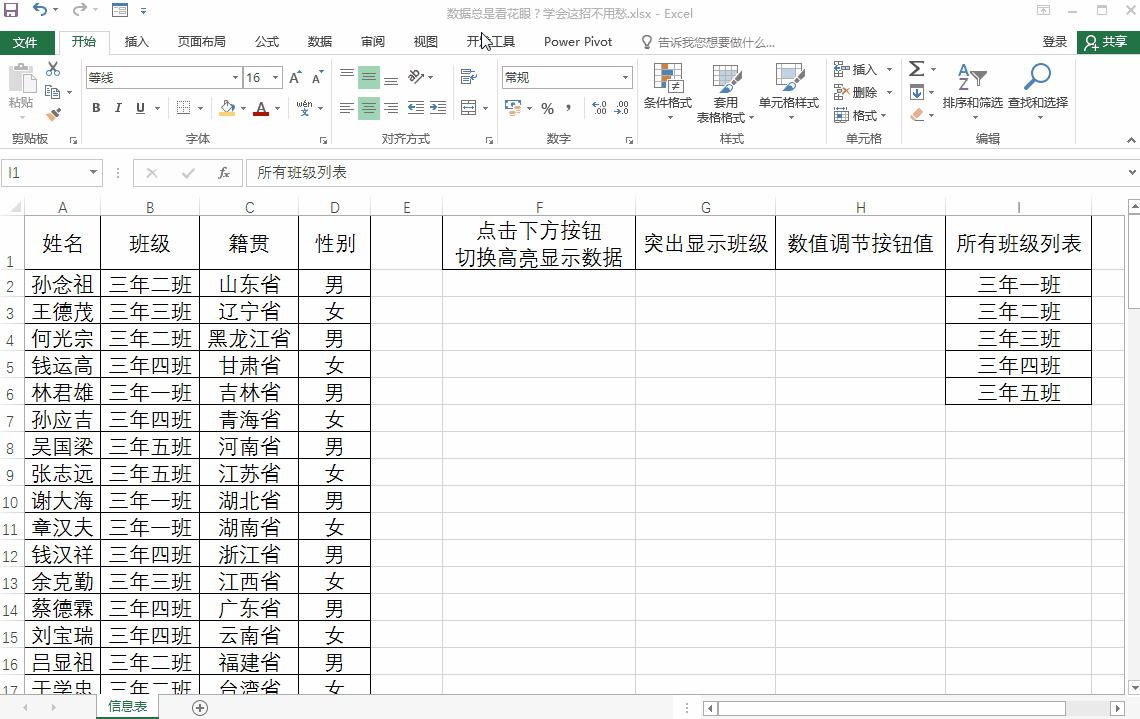Viewport: 1140px width, 719px height.
Task: Align text right
Action: [x=391, y=108]
